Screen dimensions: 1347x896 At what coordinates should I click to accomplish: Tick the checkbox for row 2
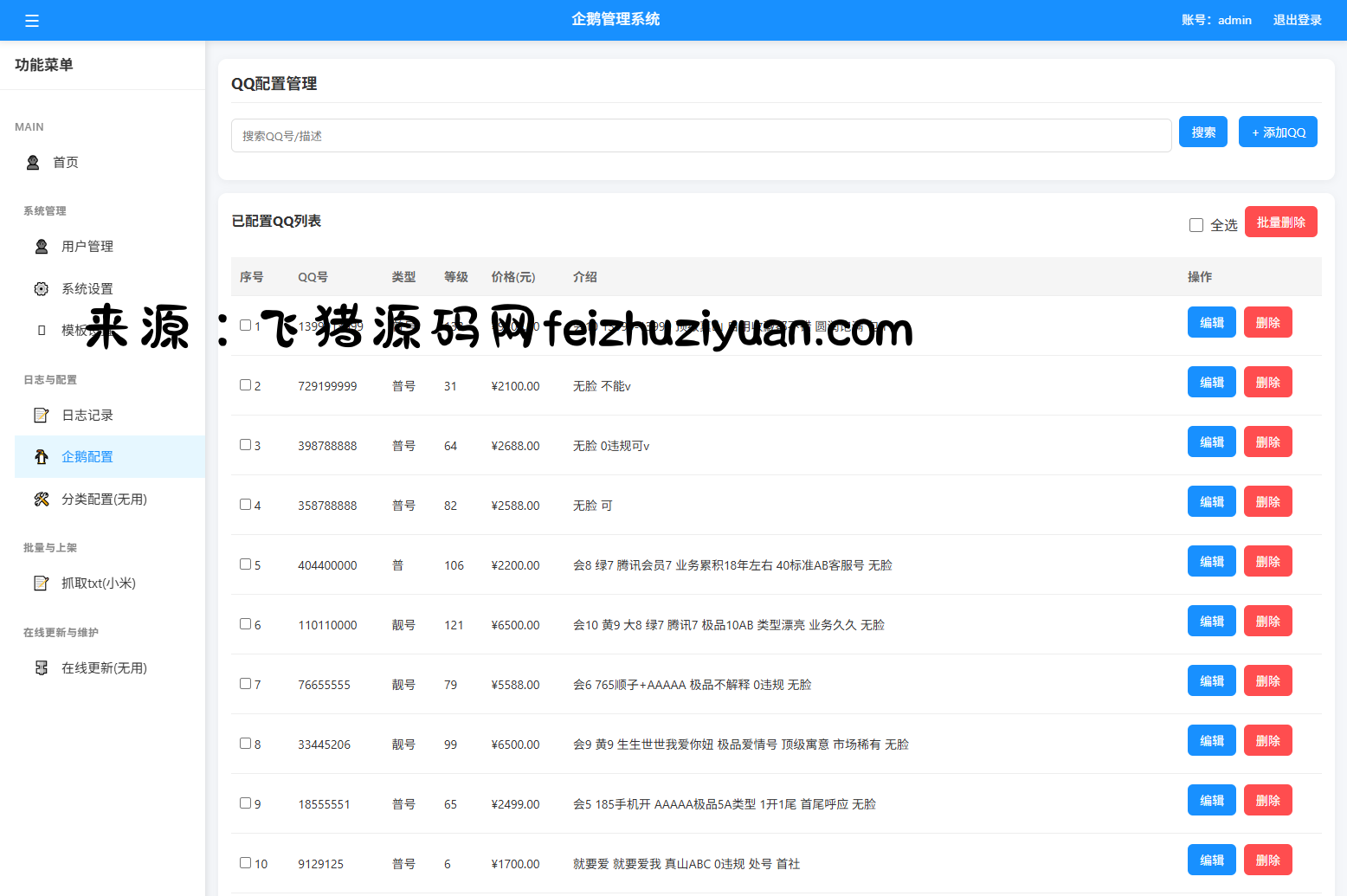246,385
